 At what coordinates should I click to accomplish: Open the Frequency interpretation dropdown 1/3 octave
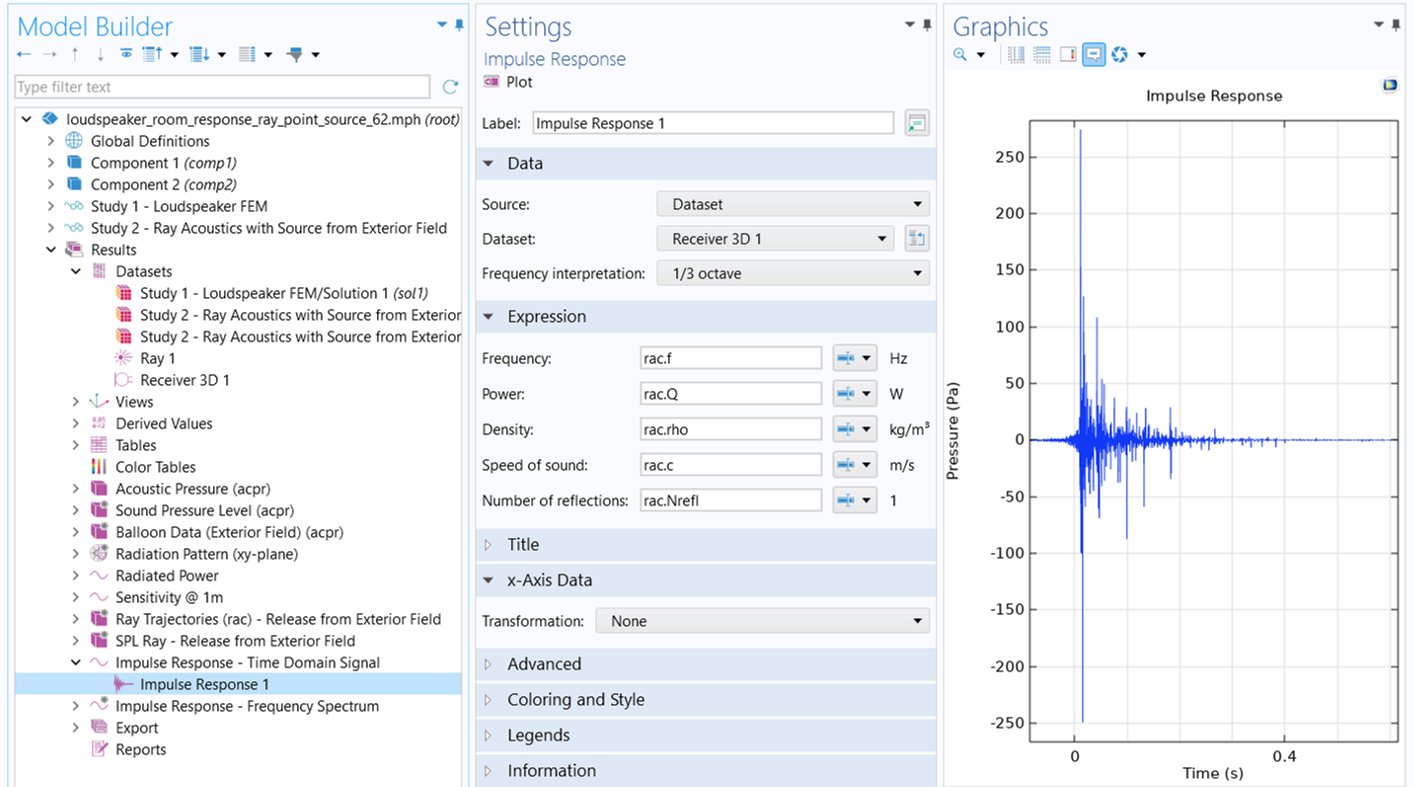click(793, 273)
